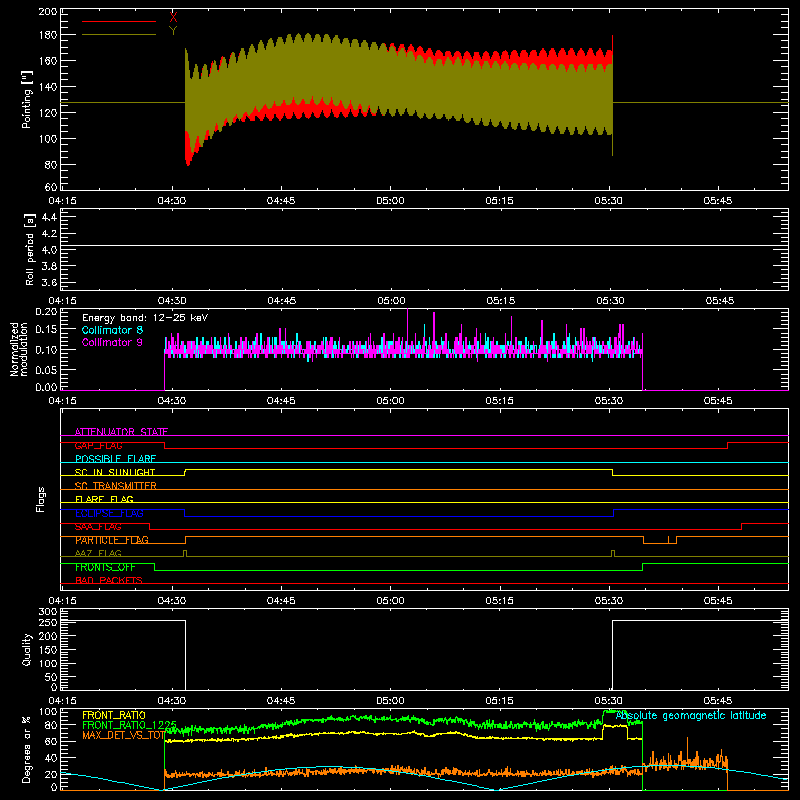The width and height of the screenshot is (800, 800).
Task: Click the Pointing axis title
Action: [x=27, y=100]
